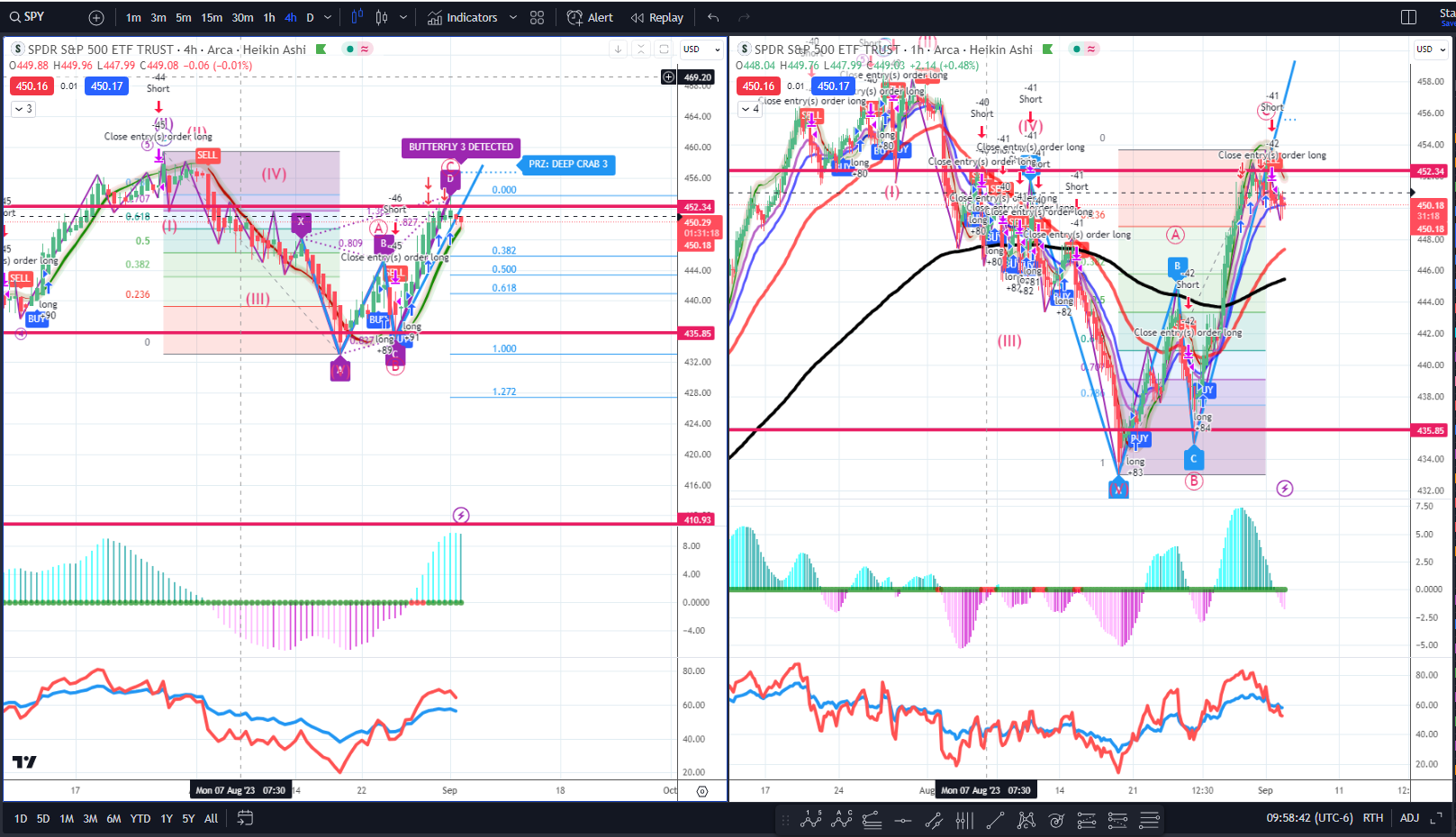The height and width of the screenshot is (837, 1456).
Task: Start bar Replay mode
Action: tap(657, 18)
